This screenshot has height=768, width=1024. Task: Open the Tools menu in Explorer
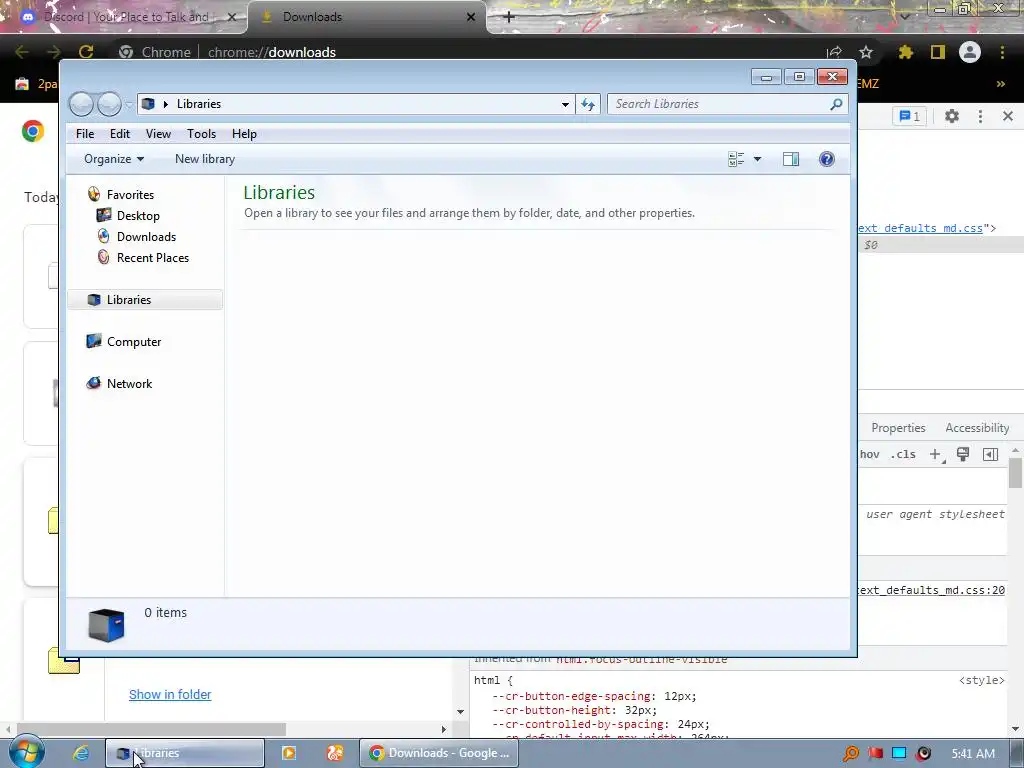[x=201, y=134]
